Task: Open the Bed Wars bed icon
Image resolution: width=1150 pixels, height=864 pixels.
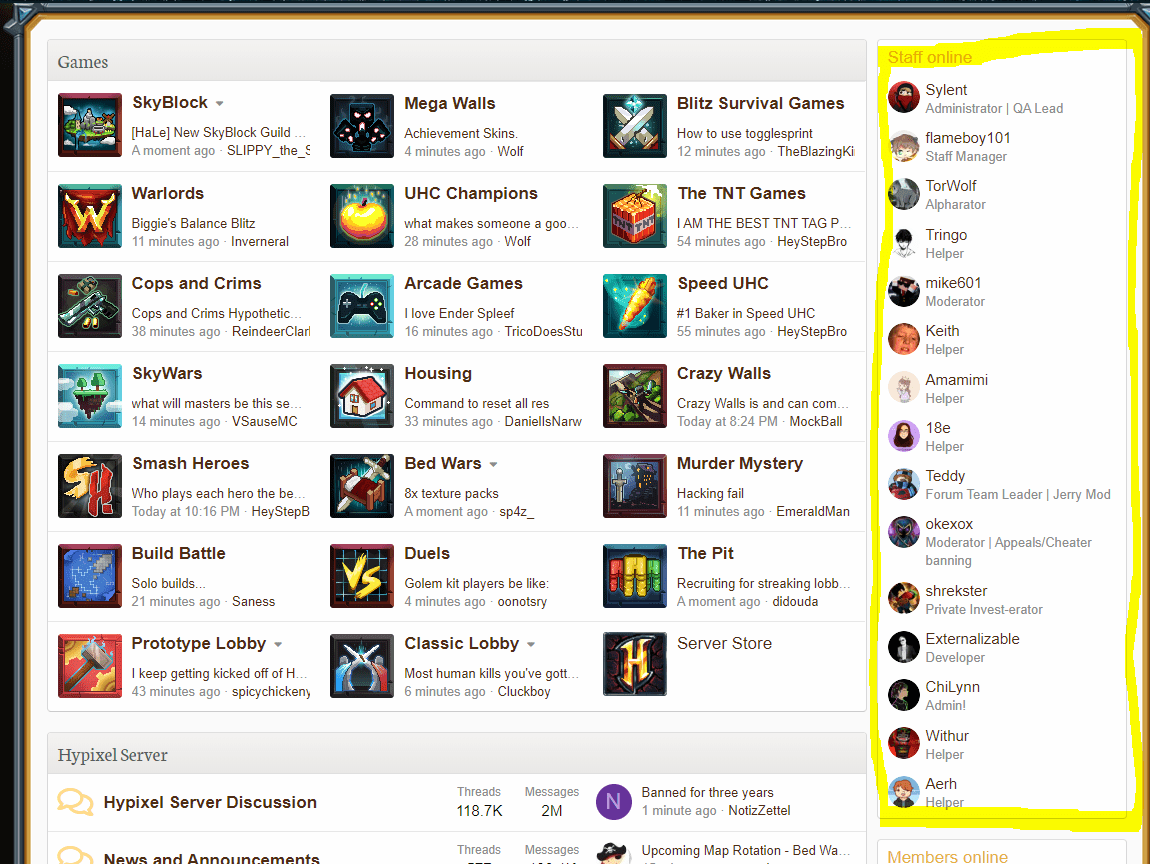Action: (362, 486)
